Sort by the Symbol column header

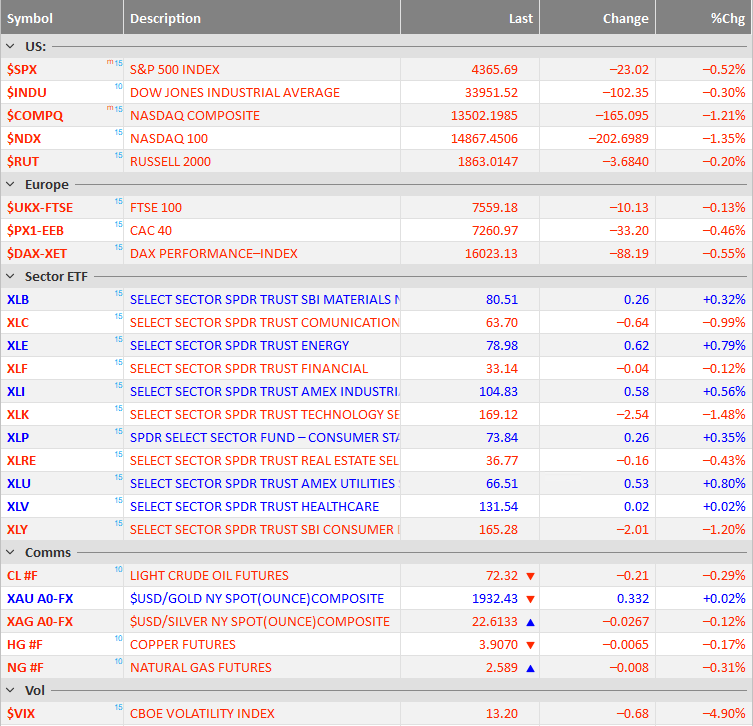[x=62, y=18]
